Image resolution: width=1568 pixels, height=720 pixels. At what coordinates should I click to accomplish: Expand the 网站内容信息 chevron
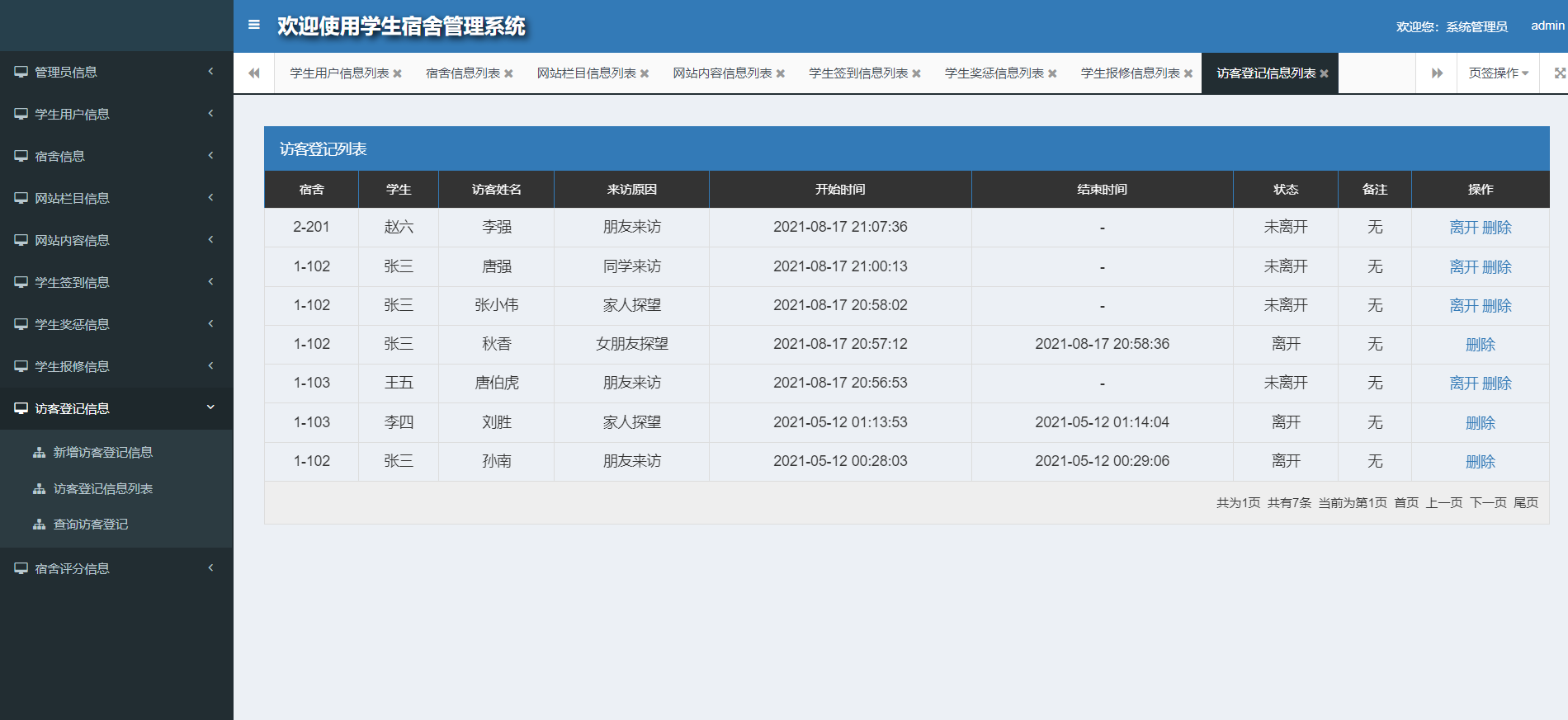point(210,239)
